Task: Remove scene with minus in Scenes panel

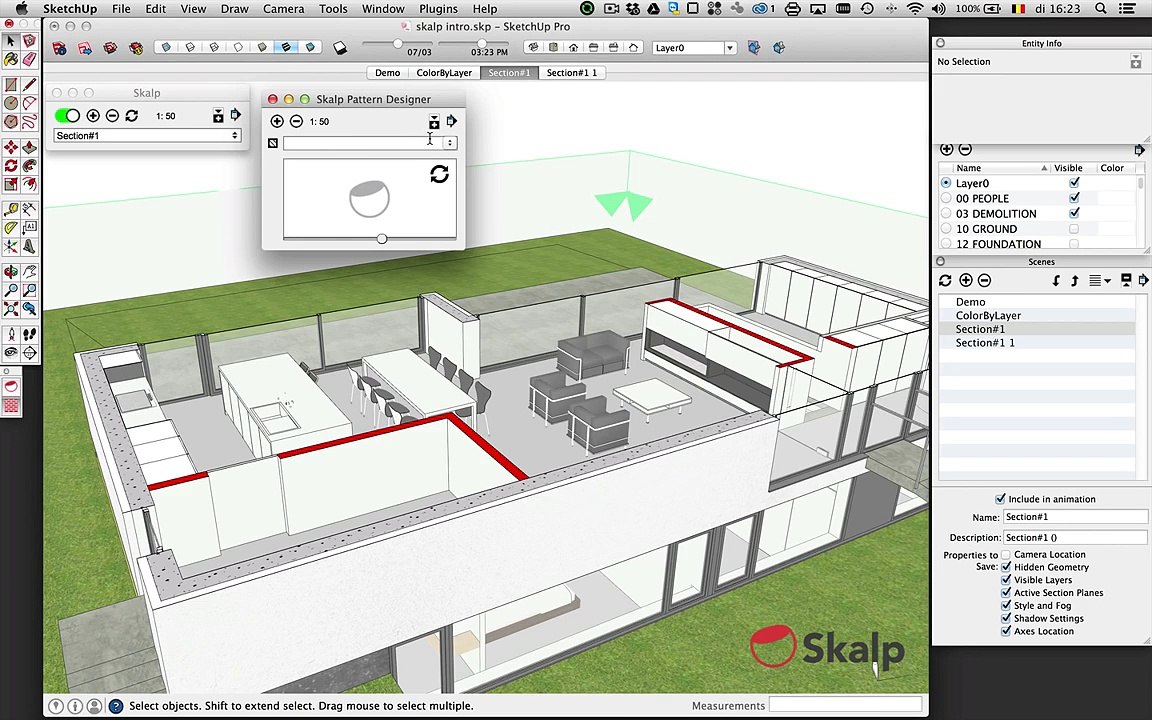Action: (x=984, y=280)
